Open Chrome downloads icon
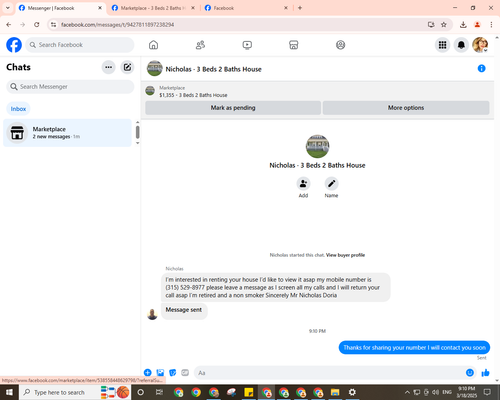Viewport: 500px width, 400px height. [x=463, y=24]
